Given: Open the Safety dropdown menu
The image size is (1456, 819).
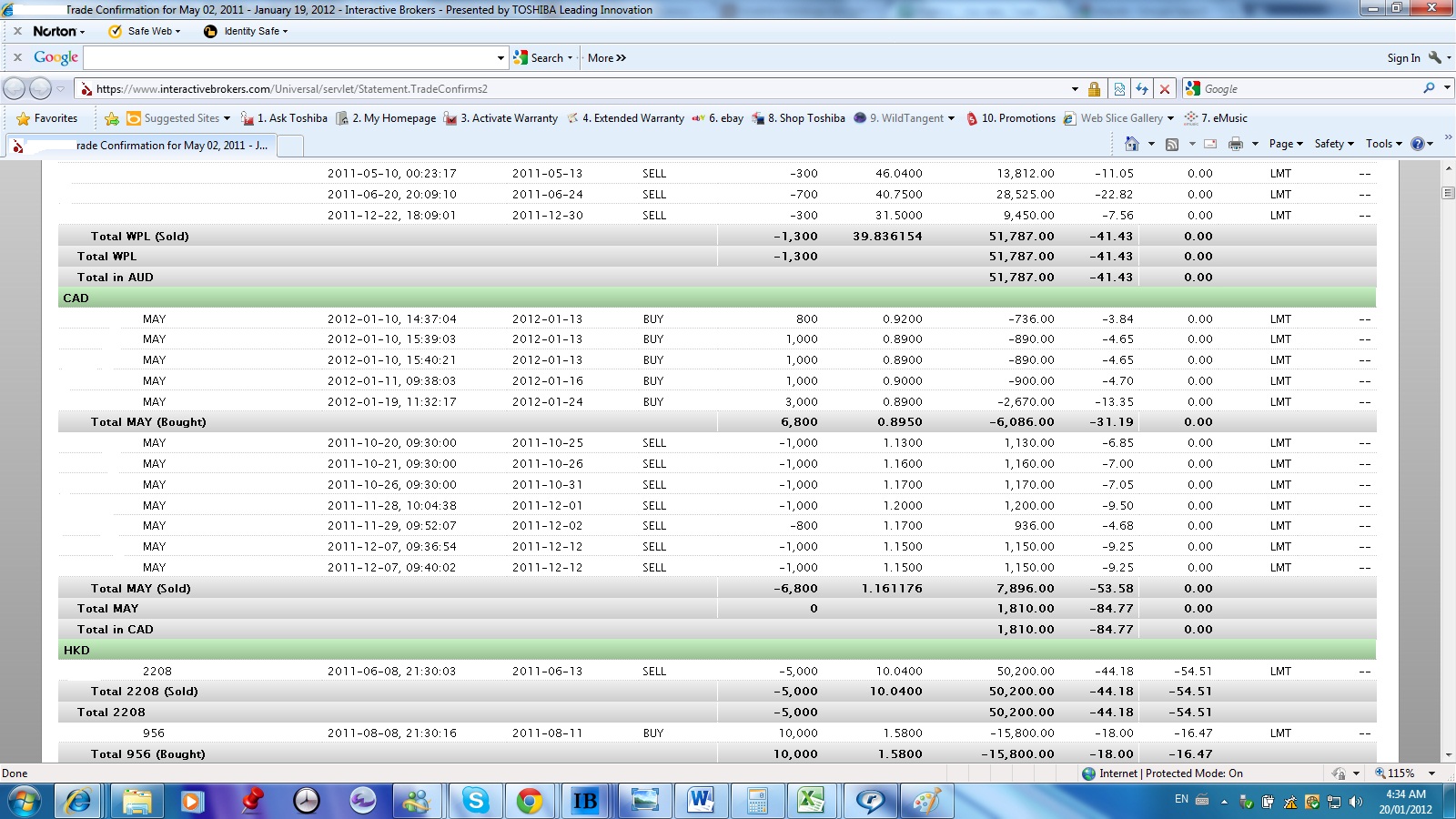Looking at the screenshot, I should (1333, 144).
